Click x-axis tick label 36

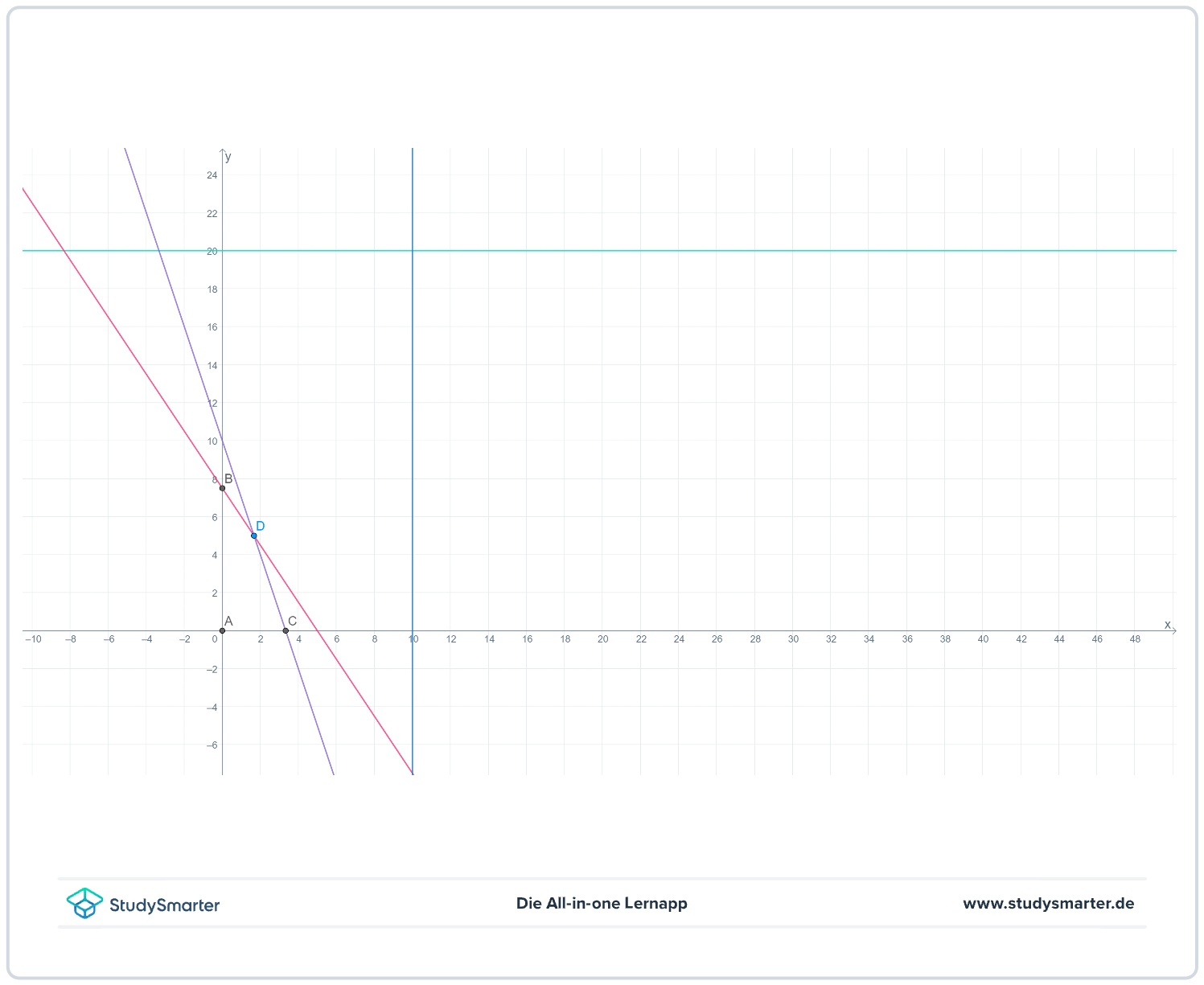907,639
